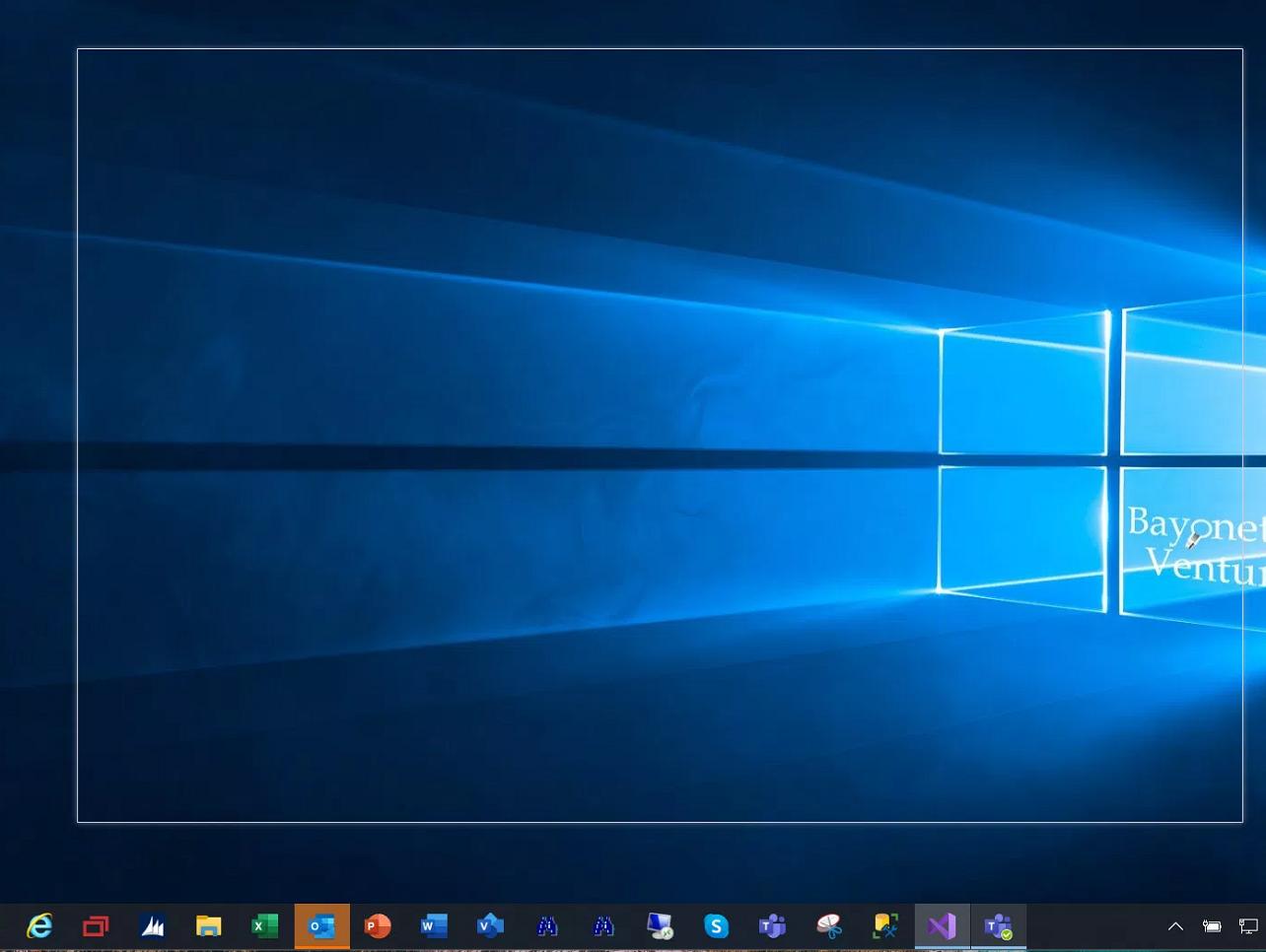Launch the Snipping Tool scissors icon
Viewport: 1266px width, 952px height.
(x=829, y=926)
